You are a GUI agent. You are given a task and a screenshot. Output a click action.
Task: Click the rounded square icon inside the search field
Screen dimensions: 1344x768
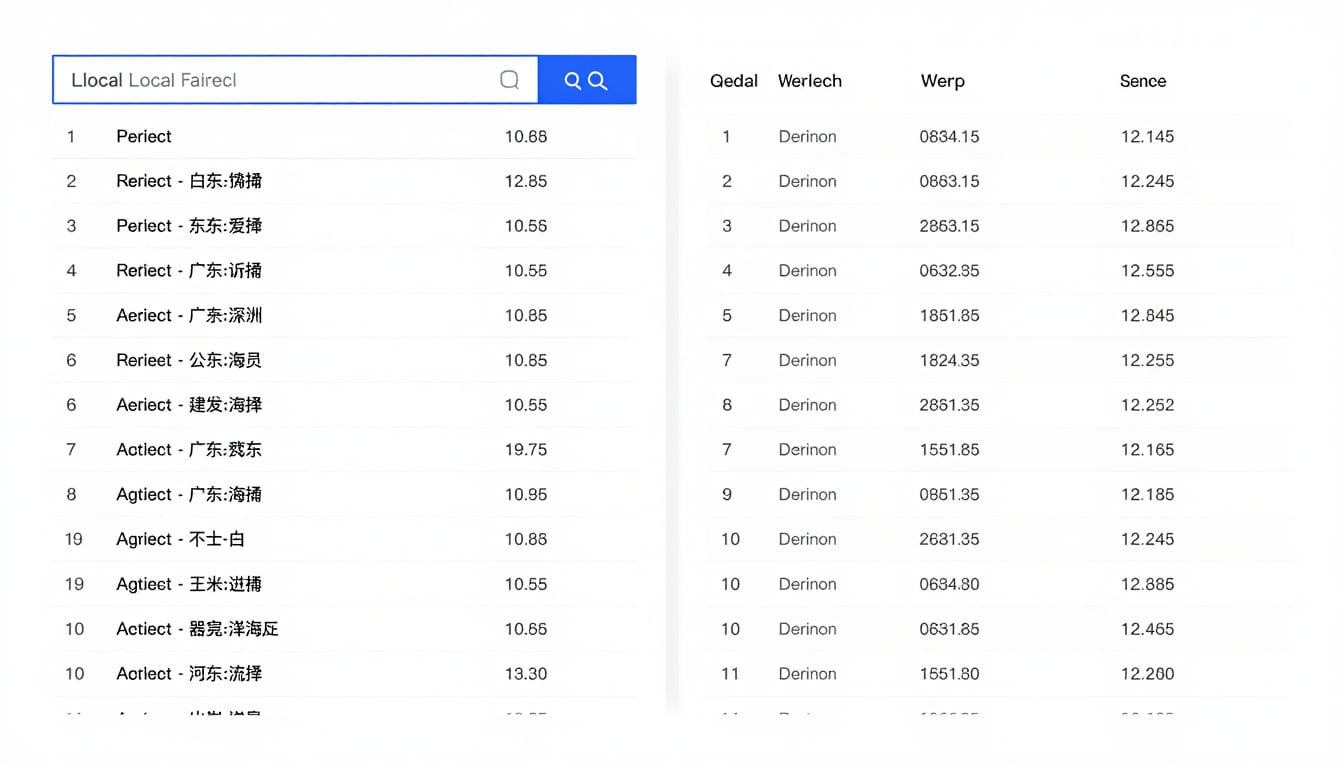click(509, 80)
